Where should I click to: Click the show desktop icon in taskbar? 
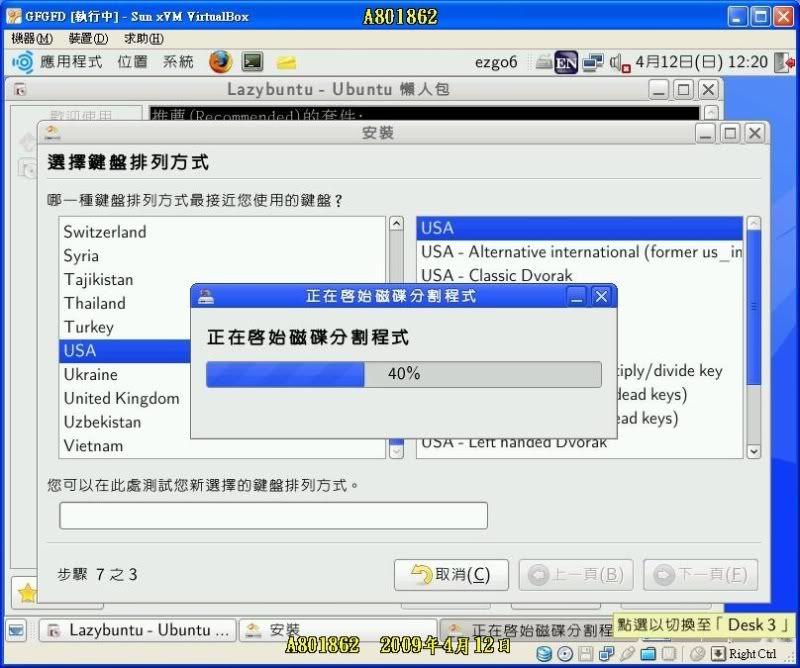click(16, 631)
